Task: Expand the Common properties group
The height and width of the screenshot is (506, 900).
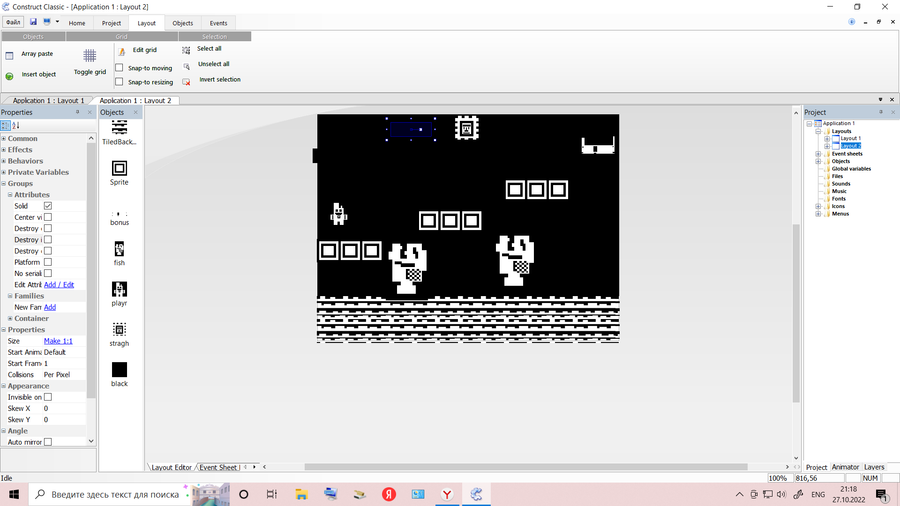Action: click(3, 138)
